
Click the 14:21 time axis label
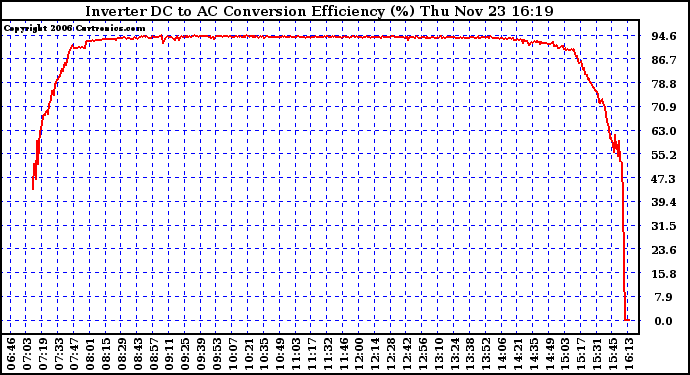518,354
